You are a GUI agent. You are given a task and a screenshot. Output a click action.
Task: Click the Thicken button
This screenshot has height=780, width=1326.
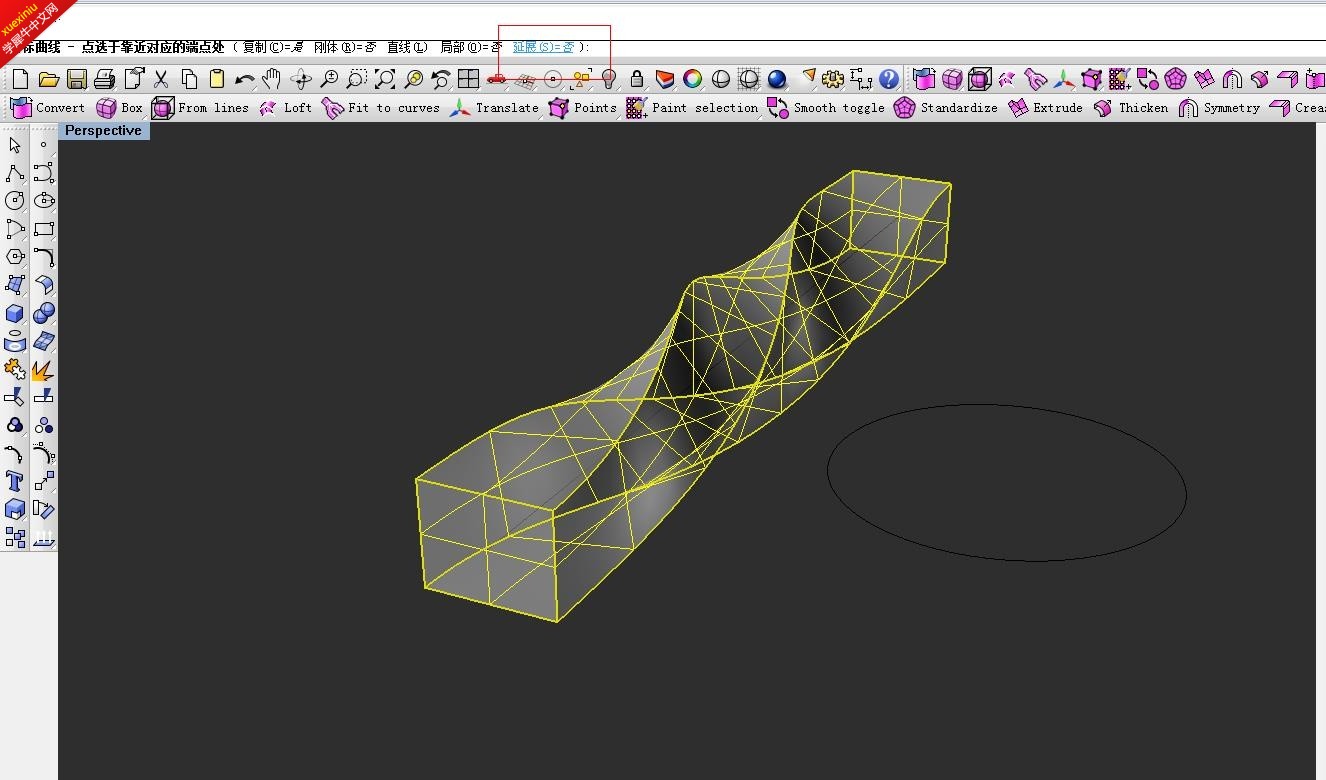(x=1130, y=108)
